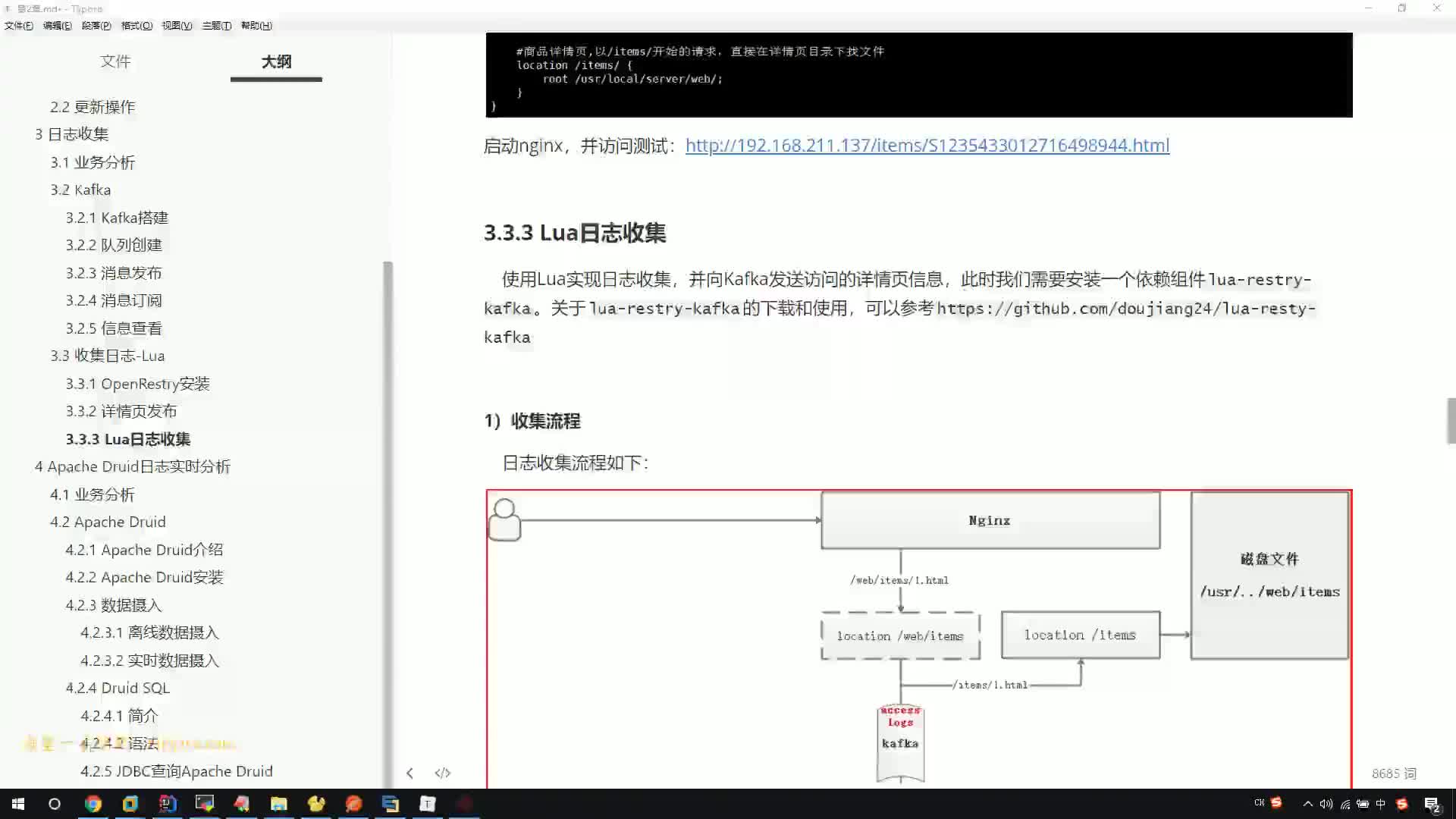This screenshot has height=819, width=1456.
Task: Open the 格式(O) menu
Action: 136,26
